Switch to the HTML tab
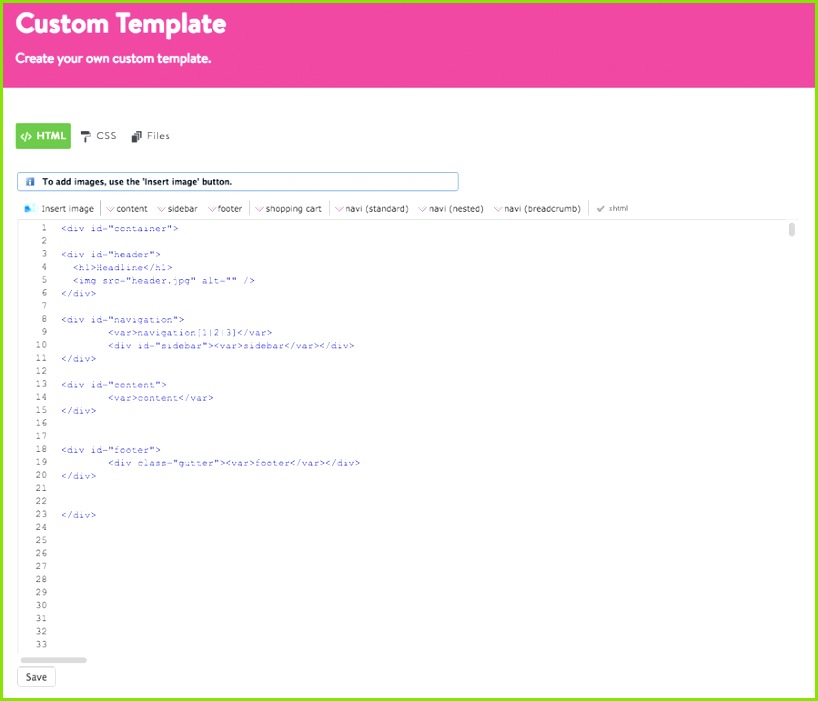Screen dimensions: 818x701 [43, 136]
